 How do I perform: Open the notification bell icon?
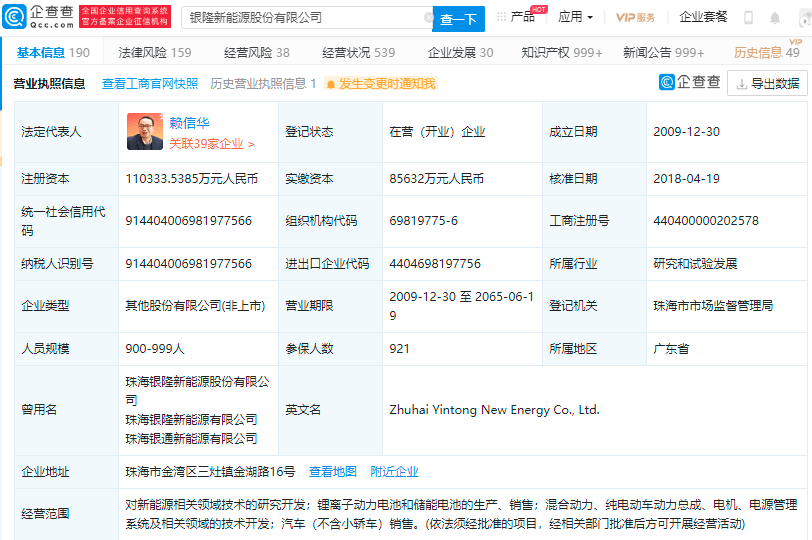pos(775,18)
